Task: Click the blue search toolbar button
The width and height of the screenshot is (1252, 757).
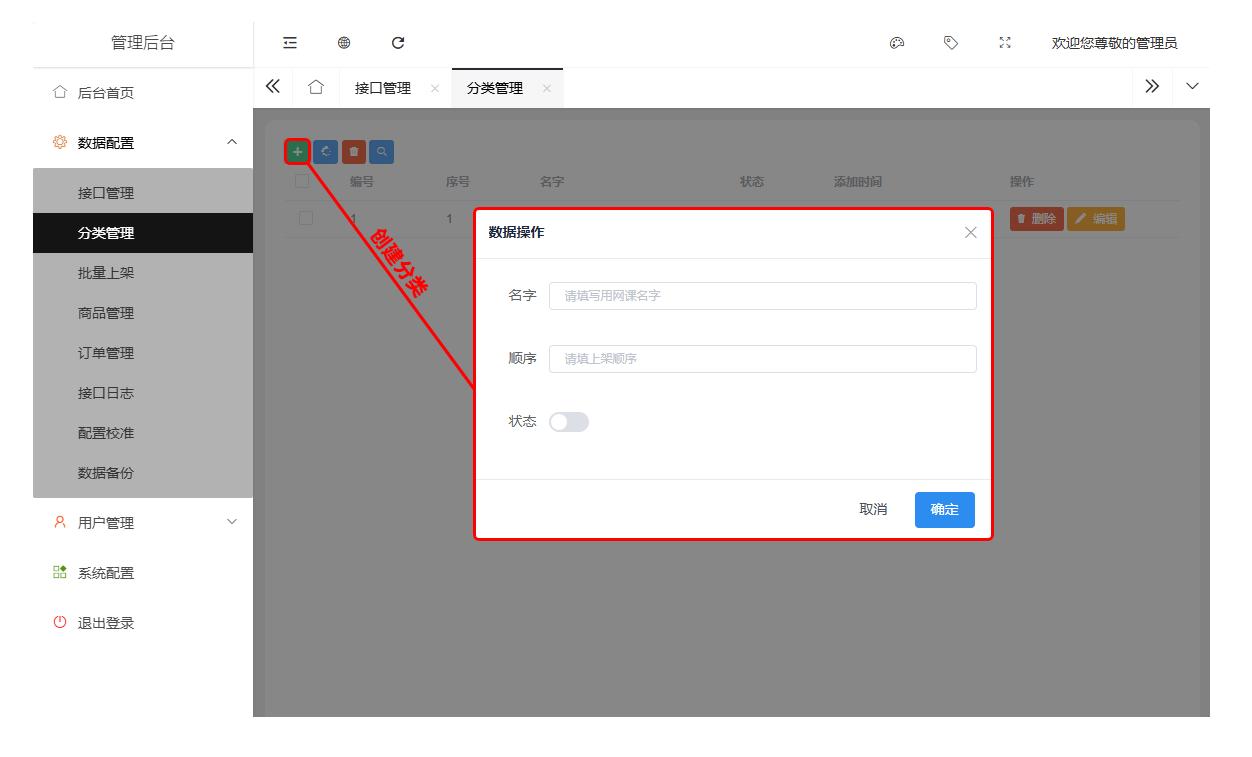Action: click(x=381, y=151)
